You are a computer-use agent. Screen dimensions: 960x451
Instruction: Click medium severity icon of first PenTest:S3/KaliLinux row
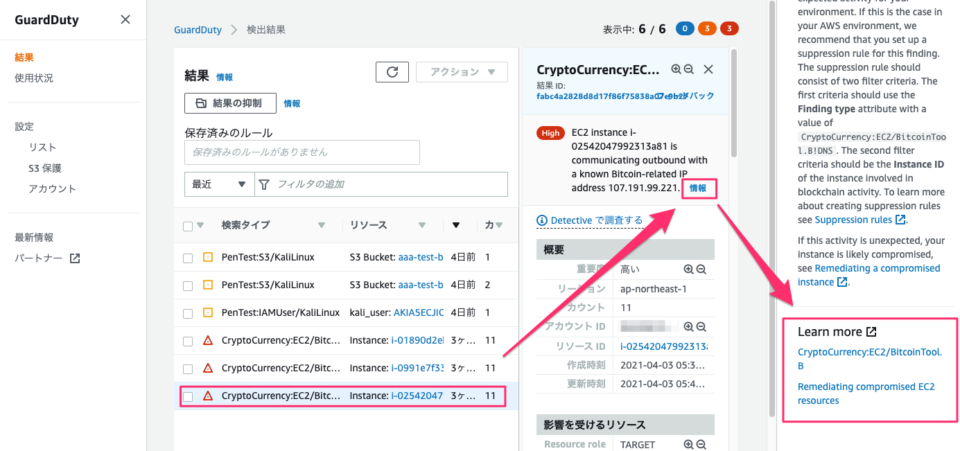coord(208,258)
